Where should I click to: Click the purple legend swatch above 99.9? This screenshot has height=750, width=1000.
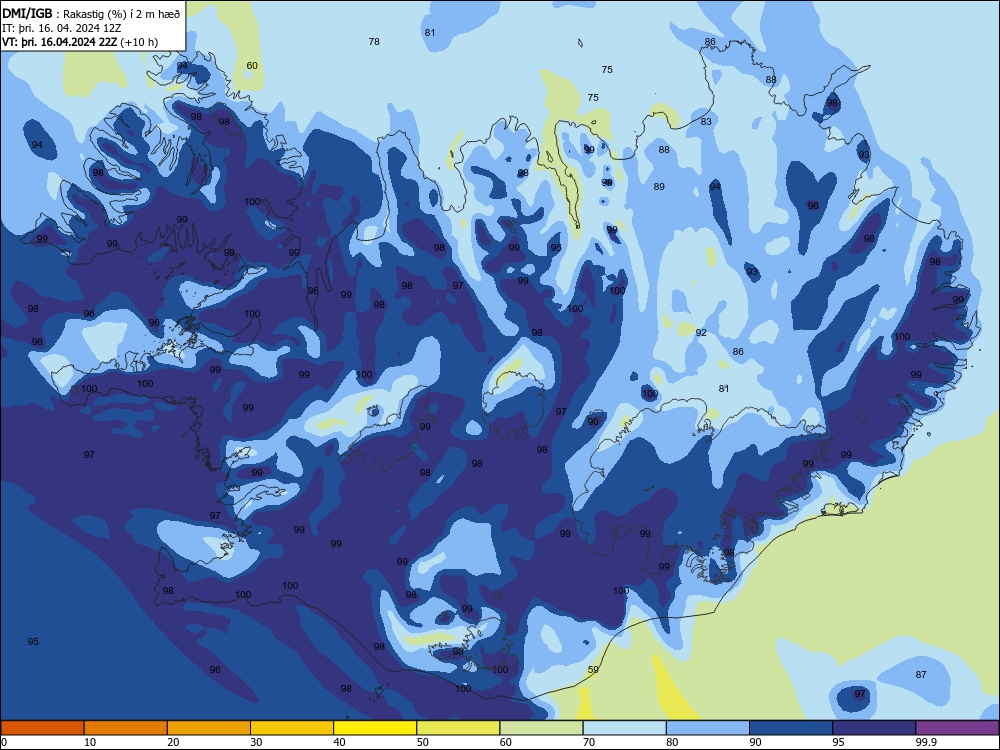(x=957, y=728)
